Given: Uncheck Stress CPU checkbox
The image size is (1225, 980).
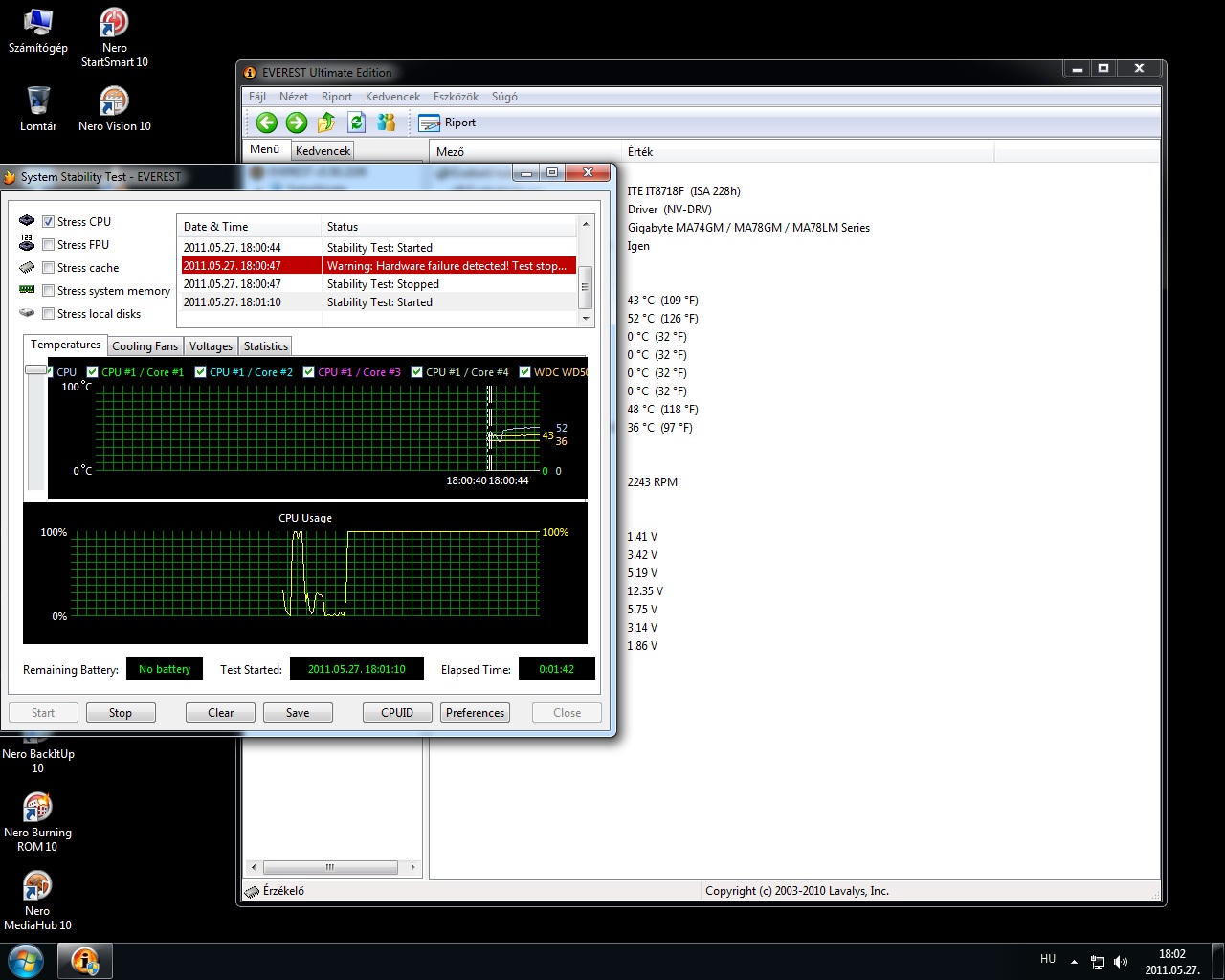Looking at the screenshot, I should click(48, 221).
